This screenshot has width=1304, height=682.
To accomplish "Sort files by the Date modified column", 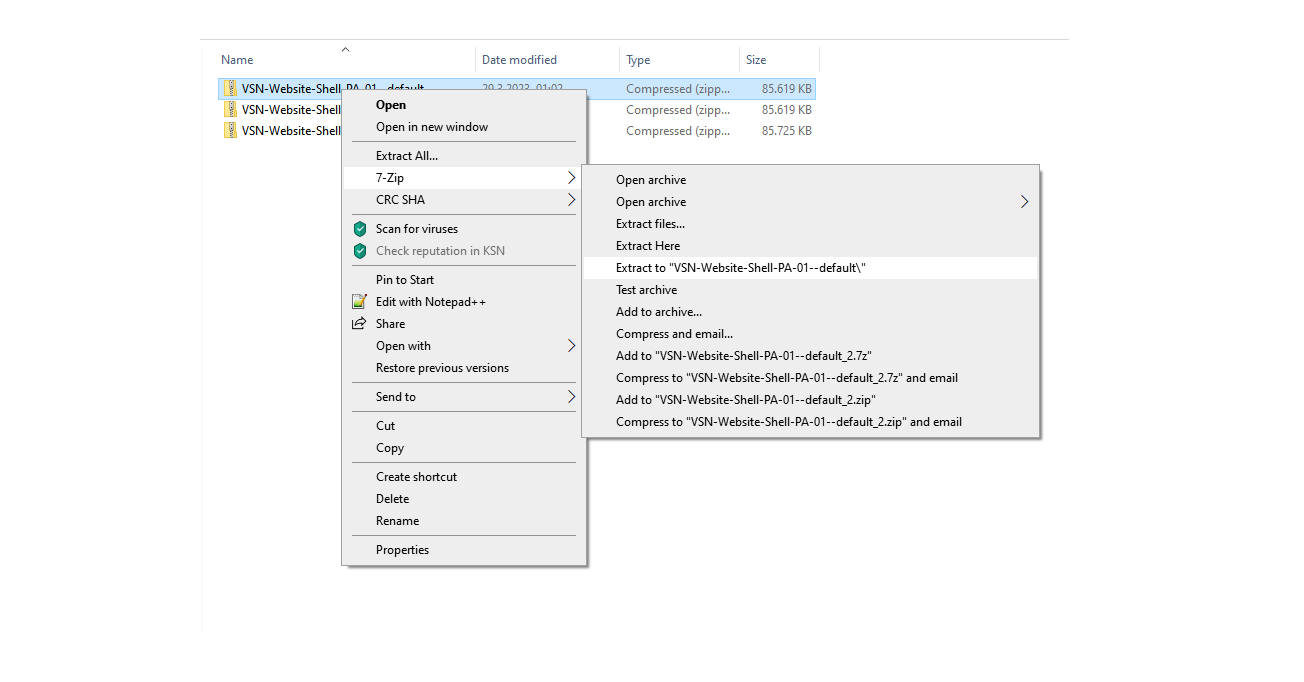I will [x=519, y=60].
